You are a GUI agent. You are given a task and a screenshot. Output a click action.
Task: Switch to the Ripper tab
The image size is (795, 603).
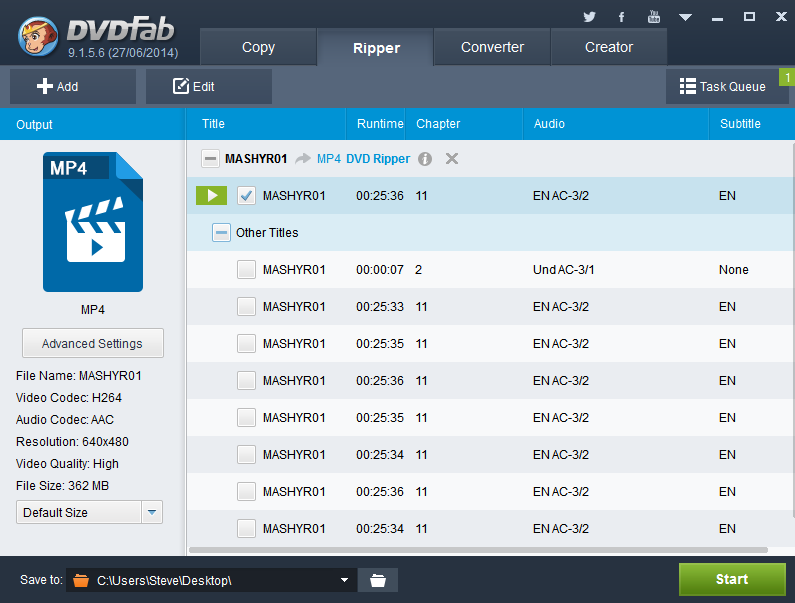[x=376, y=48]
